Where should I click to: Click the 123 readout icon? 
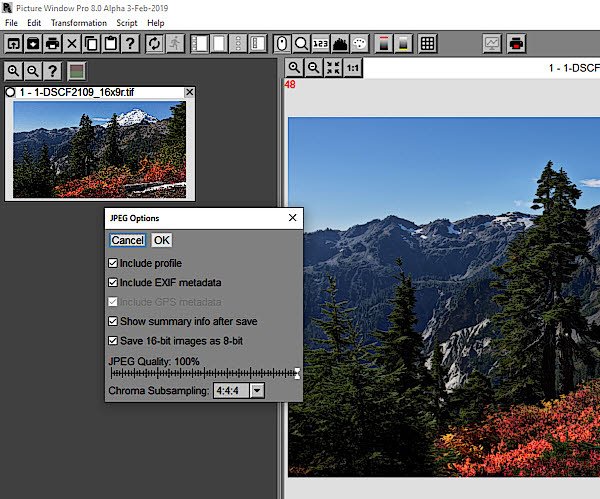[320, 43]
